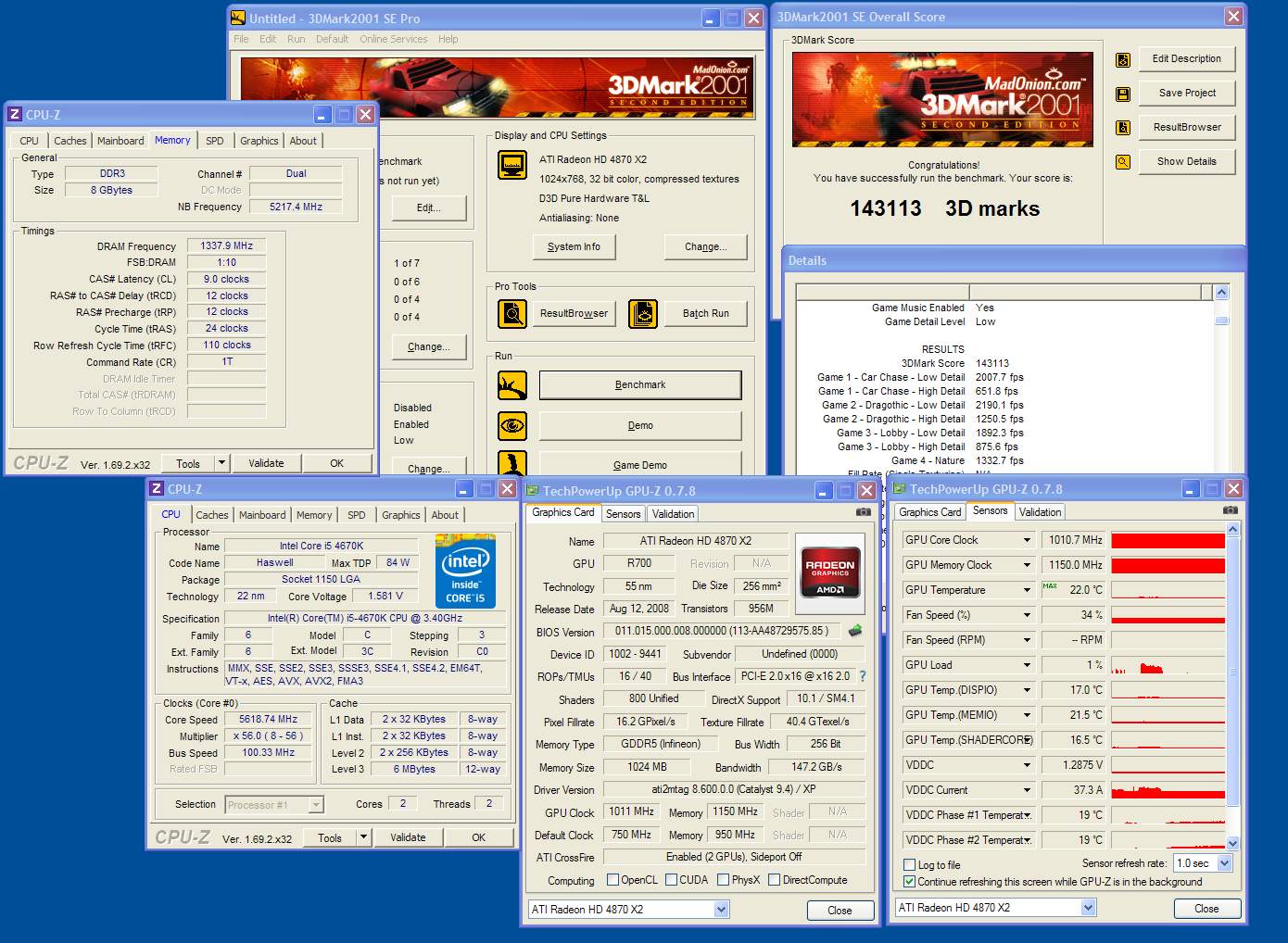Click the Edit Description icon

[1123, 60]
